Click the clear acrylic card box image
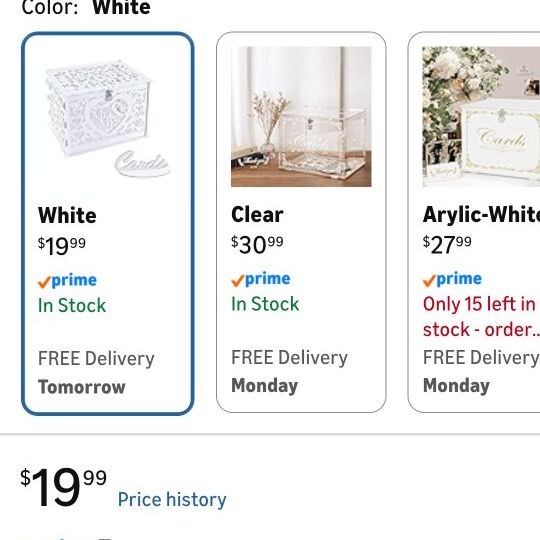The height and width of the screenshot is (540, 540). (x=301, y=117)
